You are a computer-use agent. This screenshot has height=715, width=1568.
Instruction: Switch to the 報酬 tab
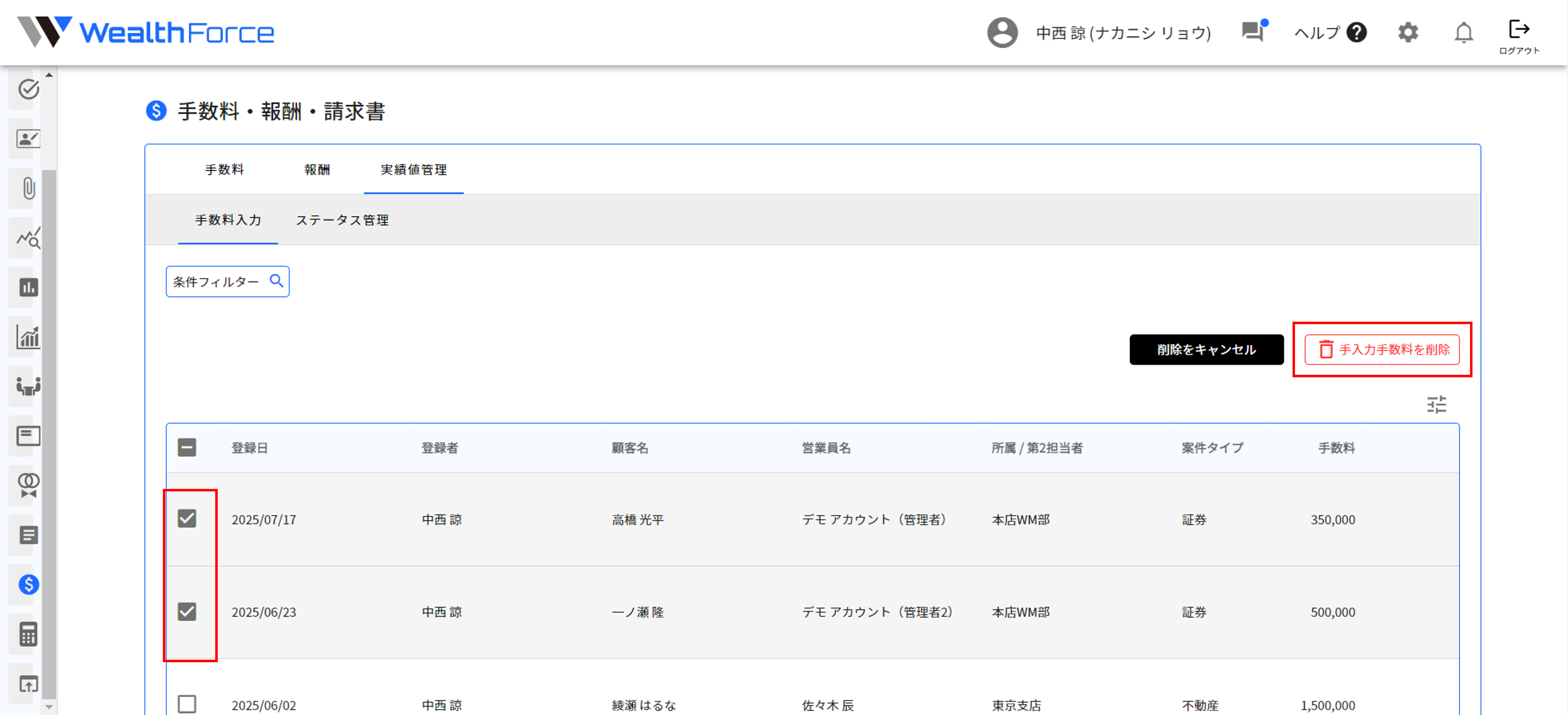(317, 169)
